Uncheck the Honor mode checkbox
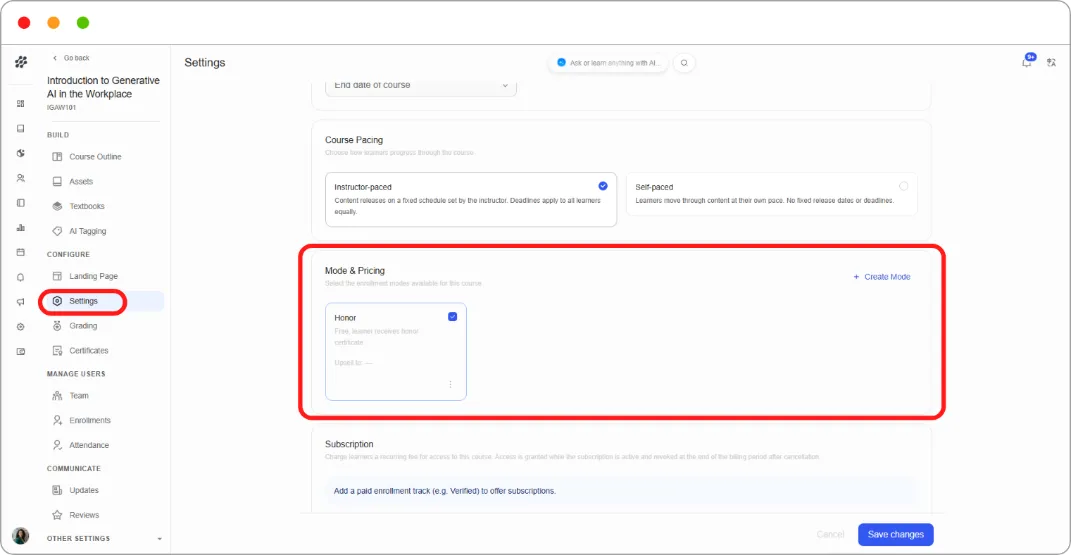 [x=452, y=317]
